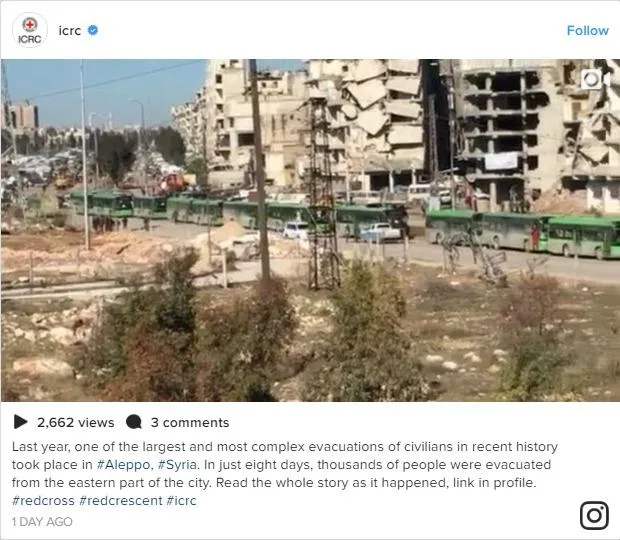Open the #Aleppo hashtag
This screenshot has width=620, height=540.
point(123,464)
